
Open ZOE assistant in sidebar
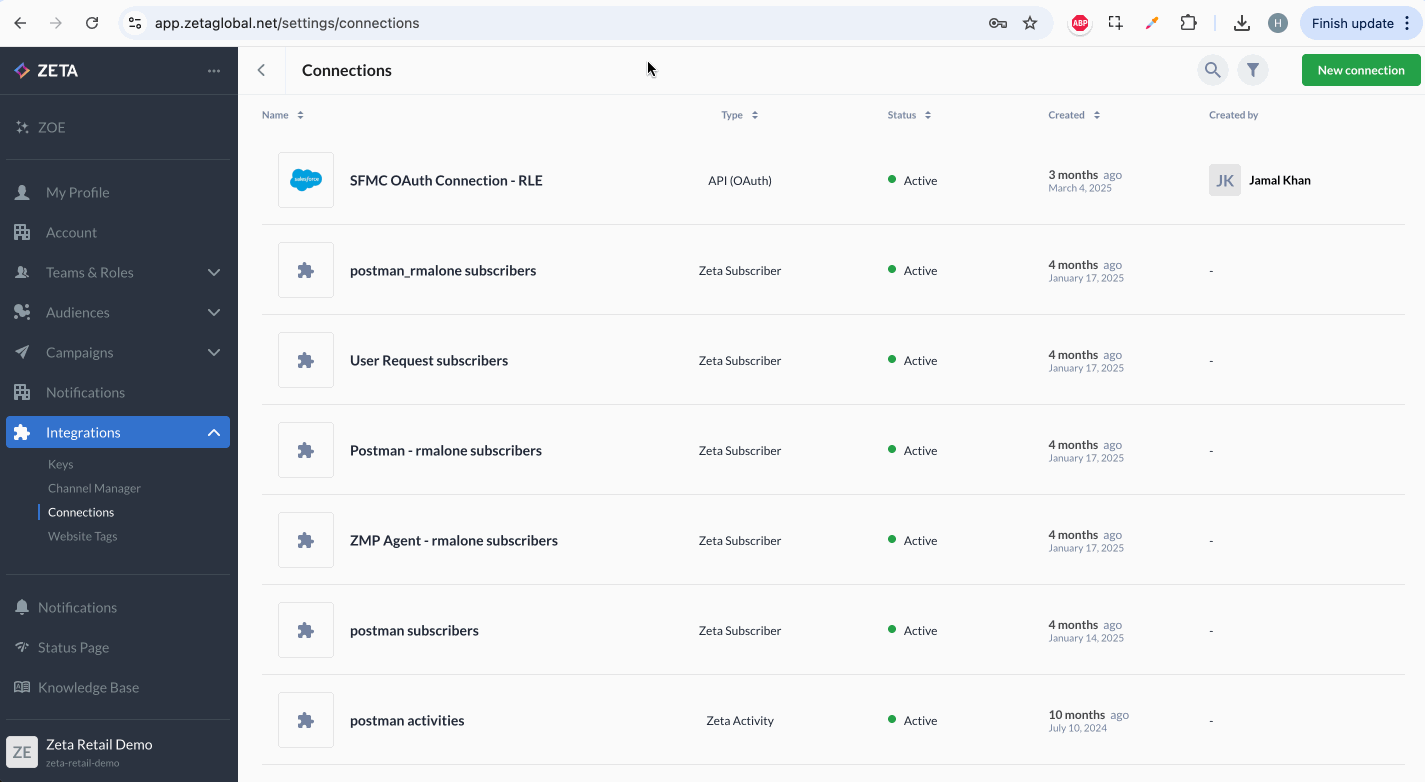(51, 127)
